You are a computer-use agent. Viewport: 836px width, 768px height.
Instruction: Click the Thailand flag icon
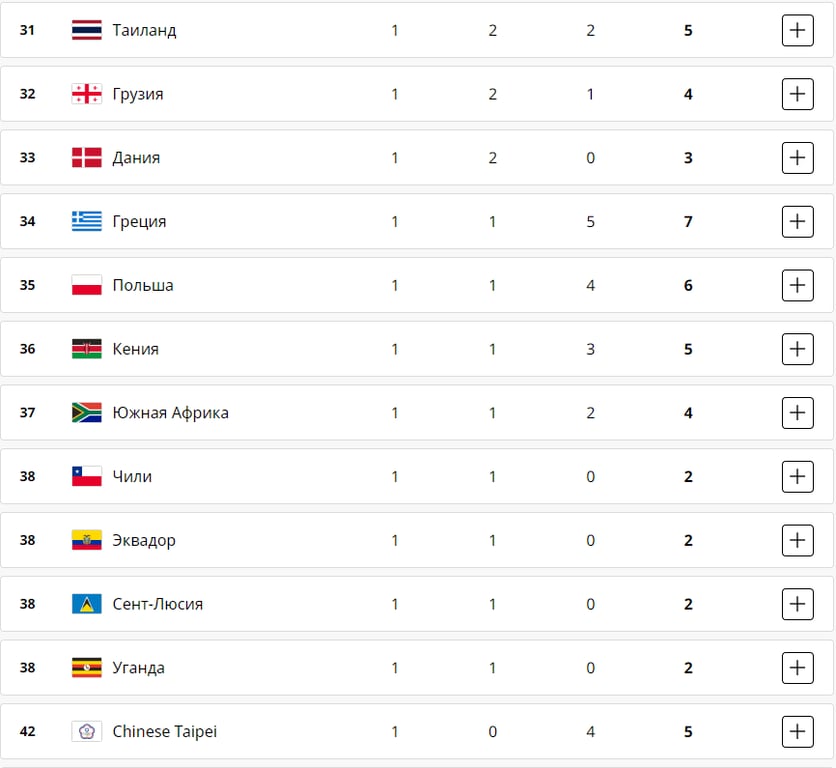tap(87, 30)
